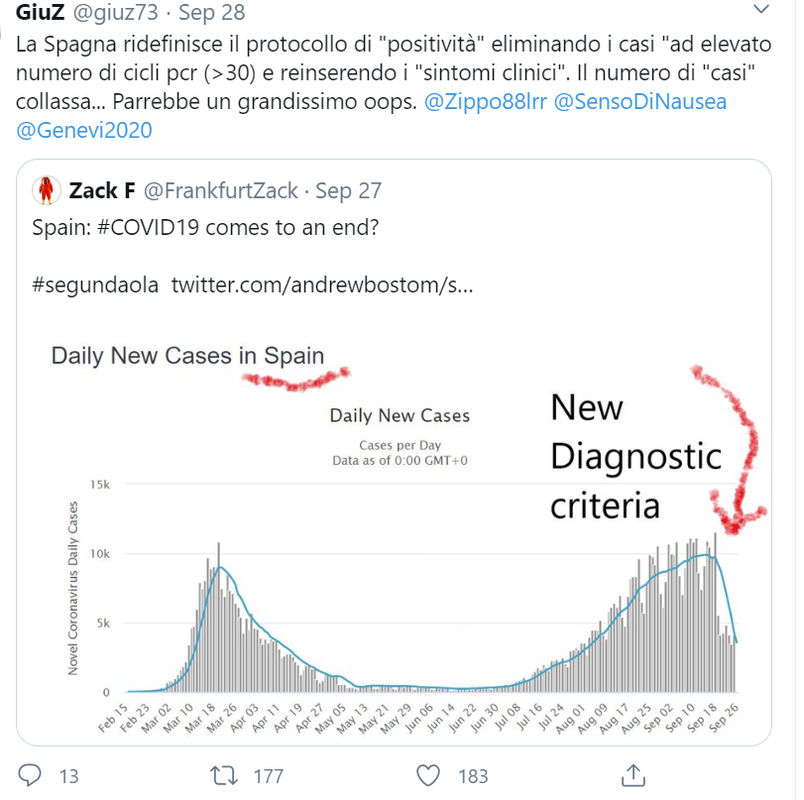This screenshot has width=804, height=800.
Task: Open the @Zippo88lrr mention link
Action: (486, 101)
